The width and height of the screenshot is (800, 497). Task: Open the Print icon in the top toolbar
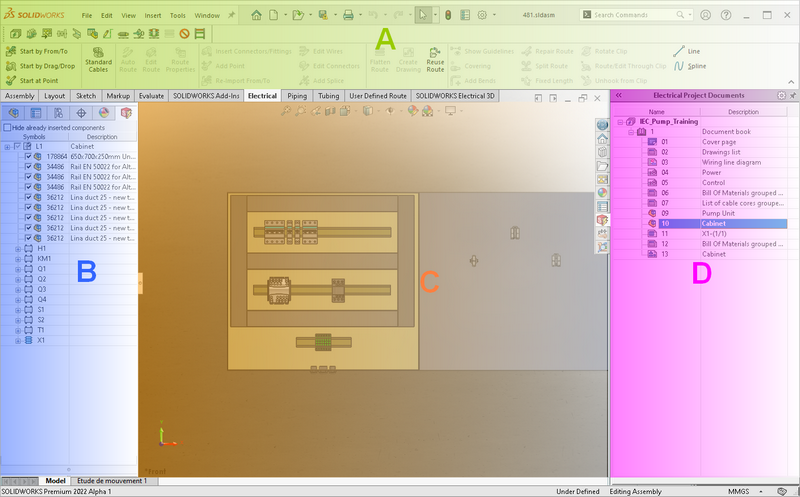pyautogui.click(x=348, y=16)
